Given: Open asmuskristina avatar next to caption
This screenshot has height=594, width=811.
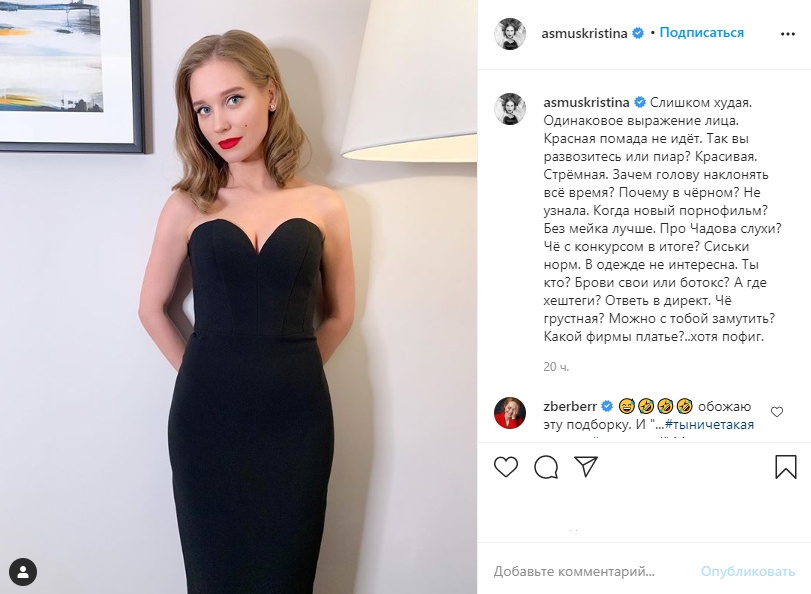Looking at the screenshot, I should (x=510, y=109).
